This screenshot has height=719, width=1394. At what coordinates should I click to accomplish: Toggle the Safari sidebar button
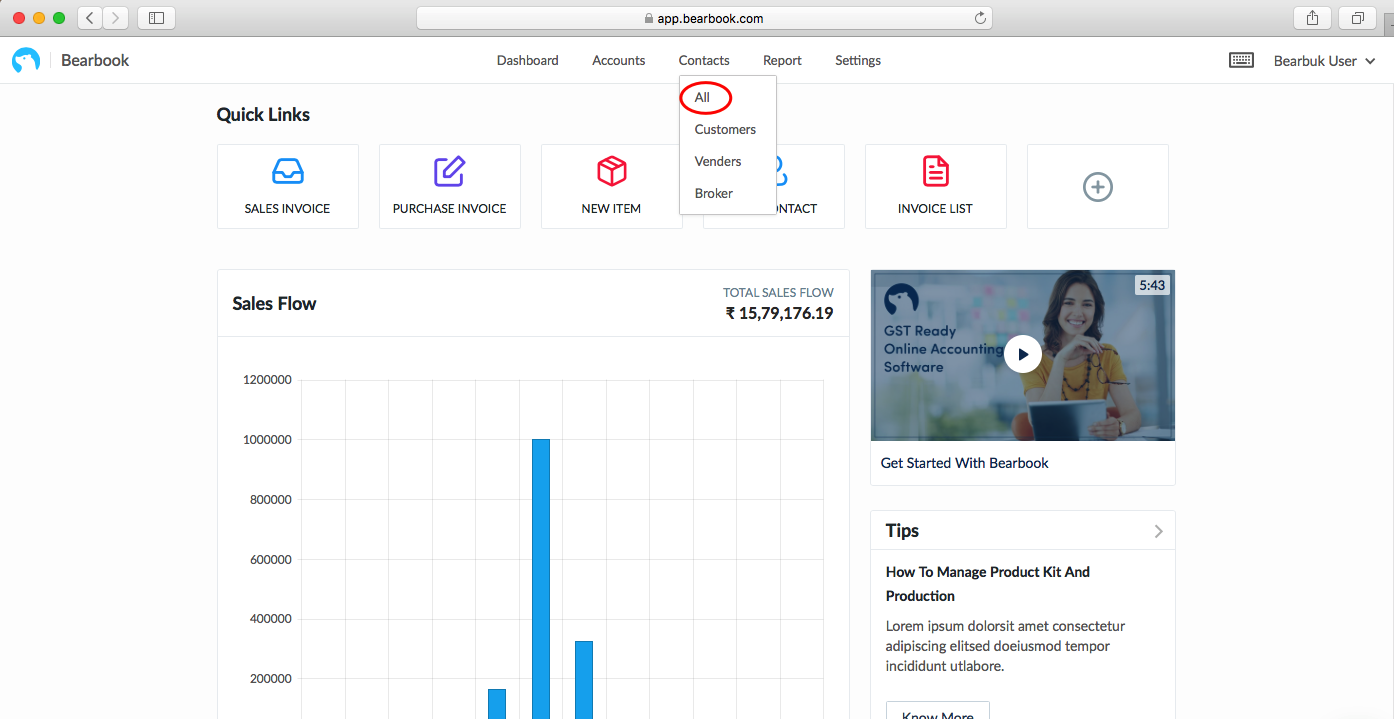click(156, 18)
